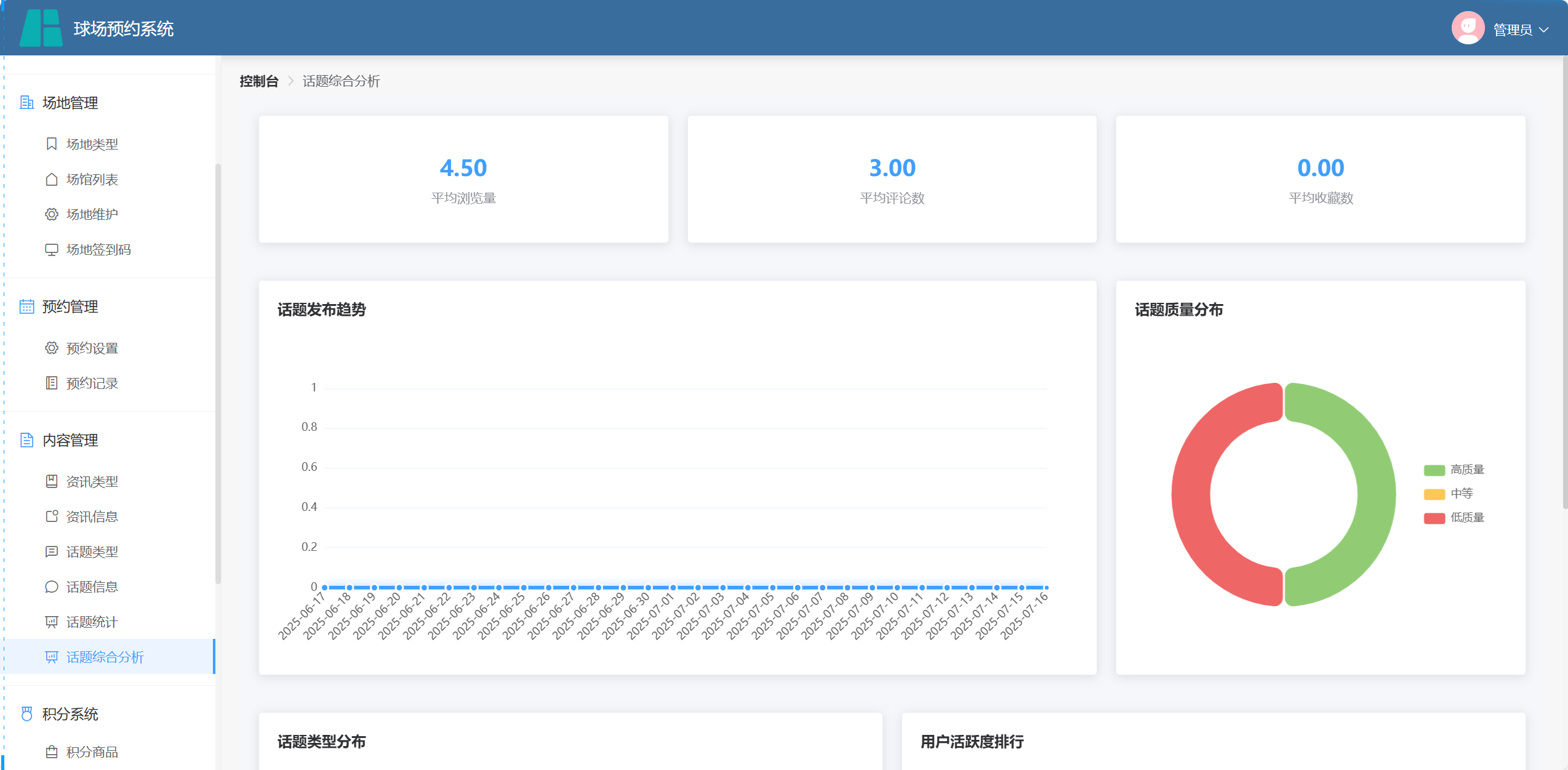The image size is (1568, 770).
Task: Collapse the 积分系统 menu group
Action: click(110, 714)
